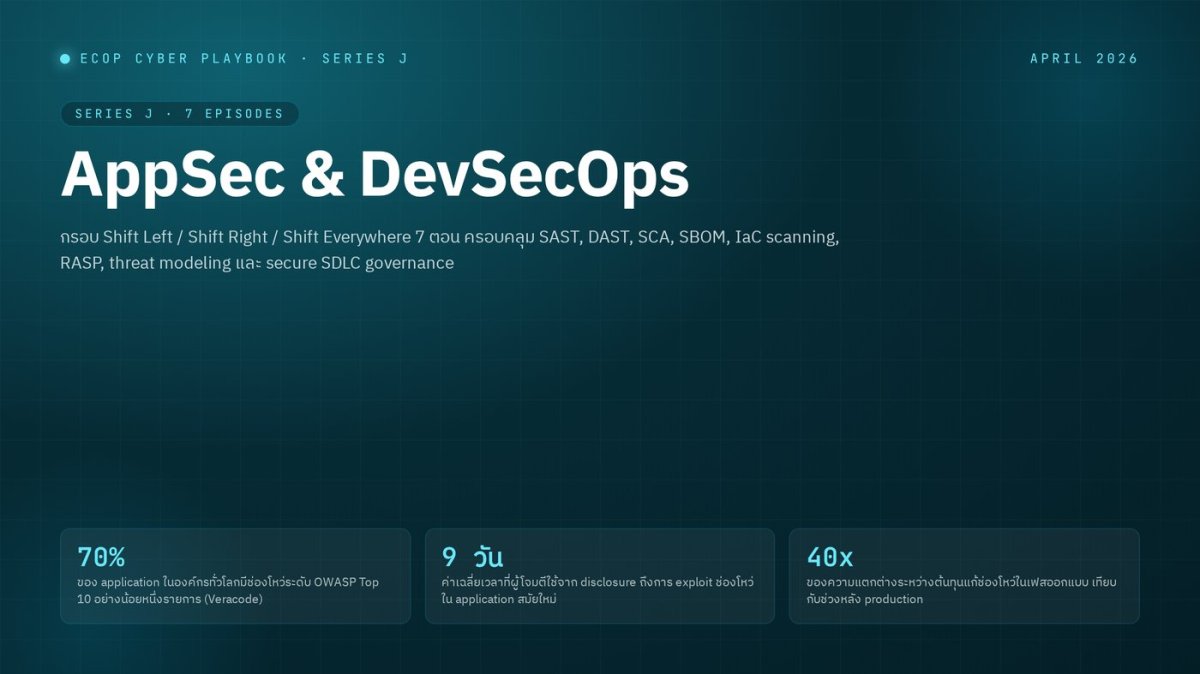Click the APRIL 2026 date label
The width and height of the screenshot is (1200, 674).
tap(1084, 59)
